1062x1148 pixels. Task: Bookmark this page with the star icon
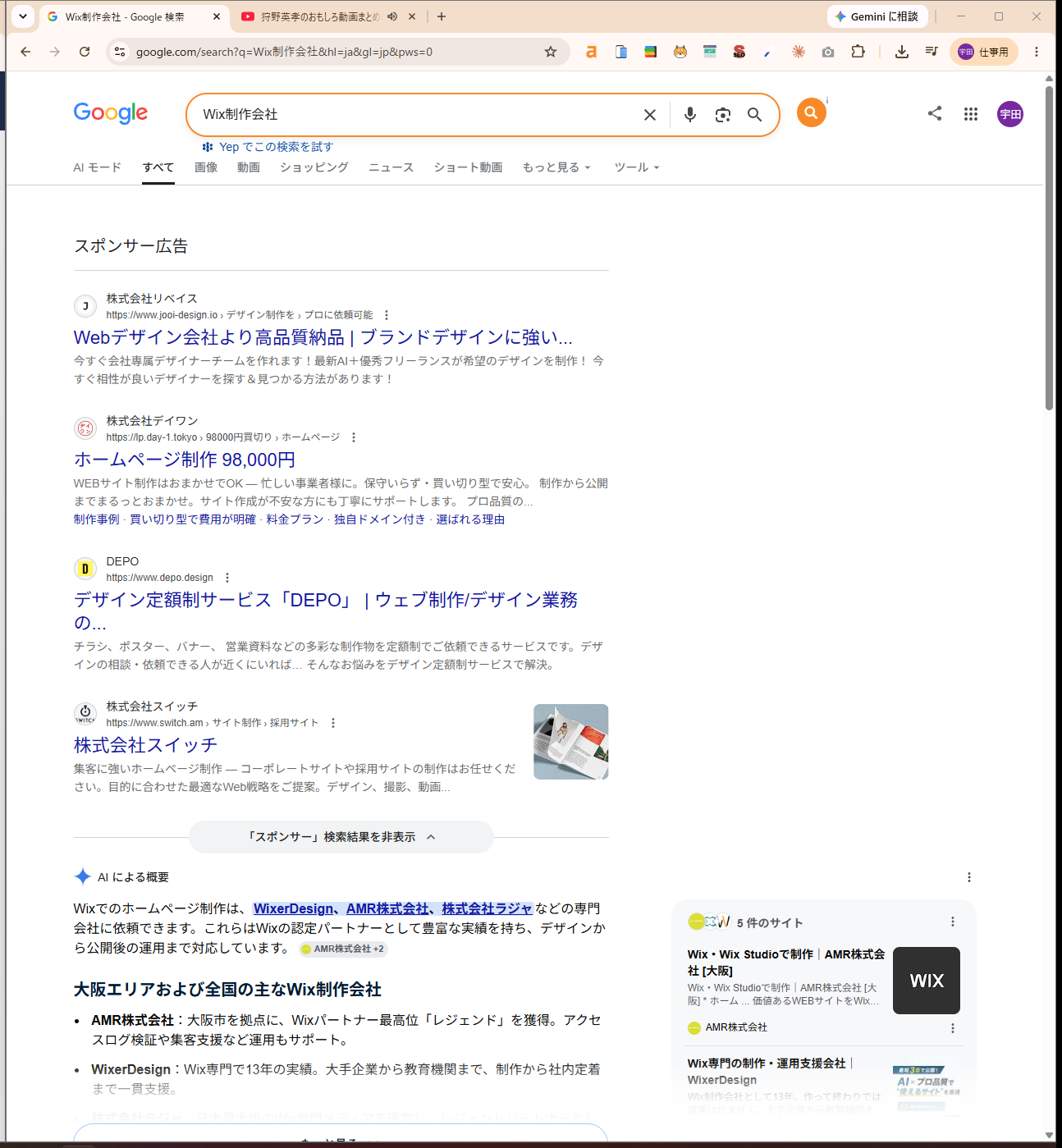point(551,52)
